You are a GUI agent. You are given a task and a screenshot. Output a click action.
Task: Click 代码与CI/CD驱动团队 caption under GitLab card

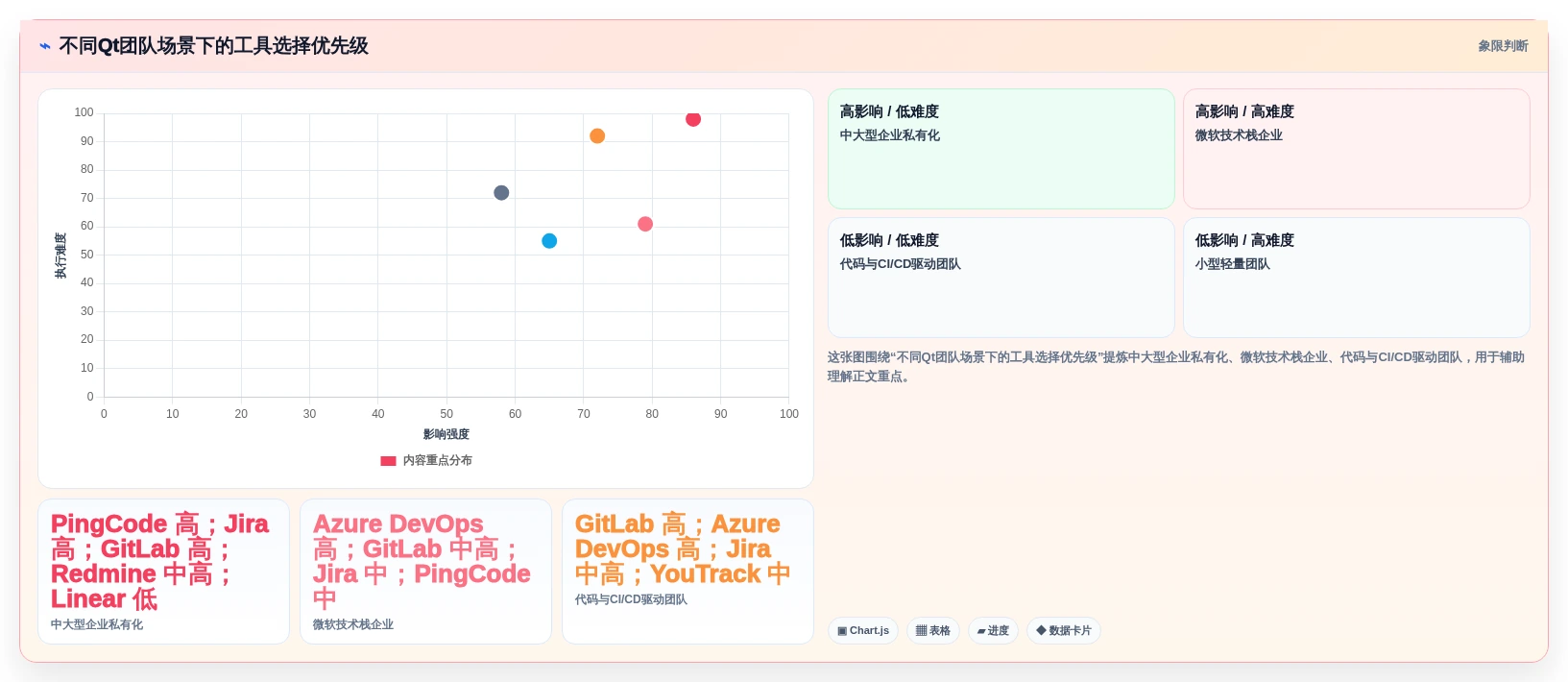pyautogui.click(x=631, y=599)
